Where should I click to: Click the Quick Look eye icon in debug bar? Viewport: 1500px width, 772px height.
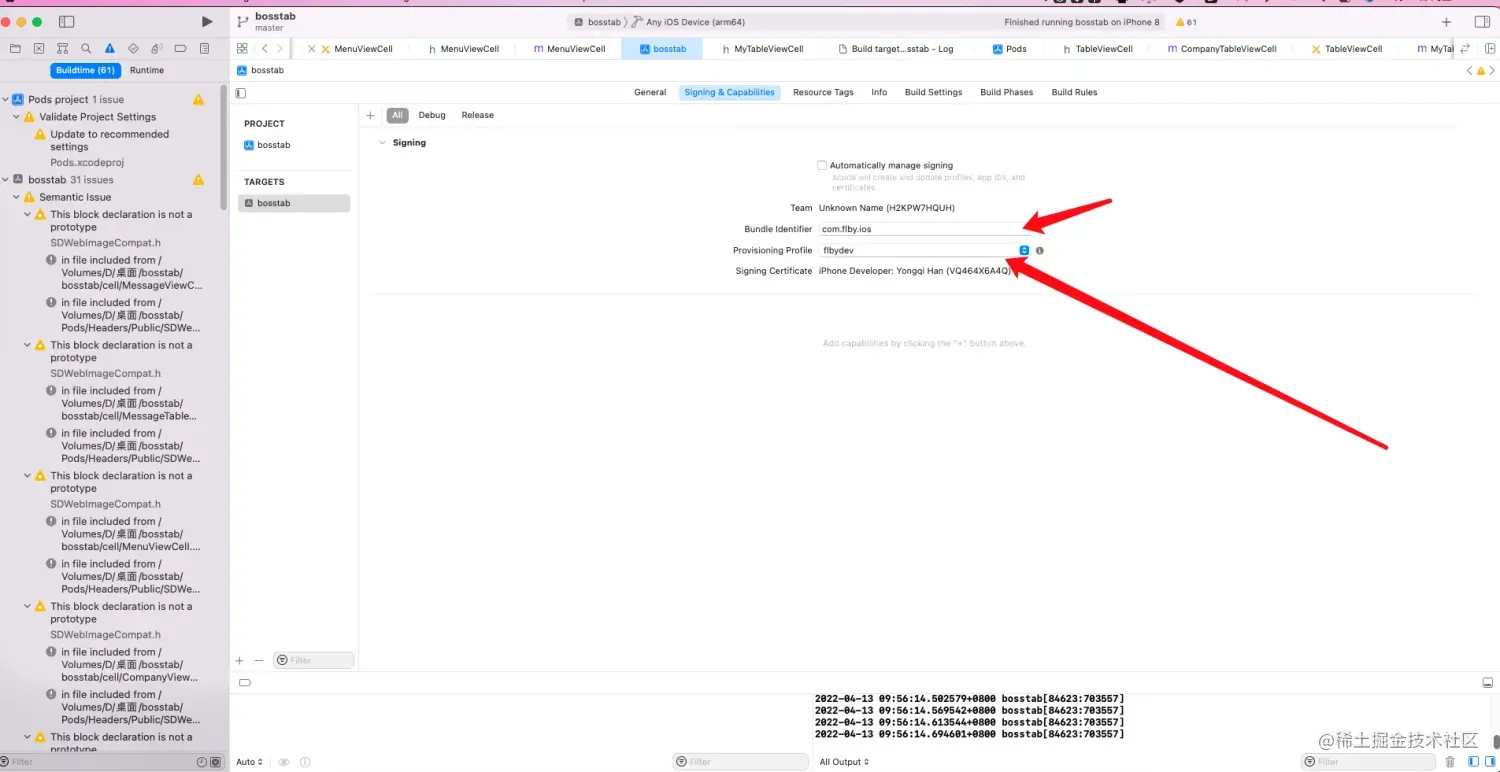pos(284,762)
